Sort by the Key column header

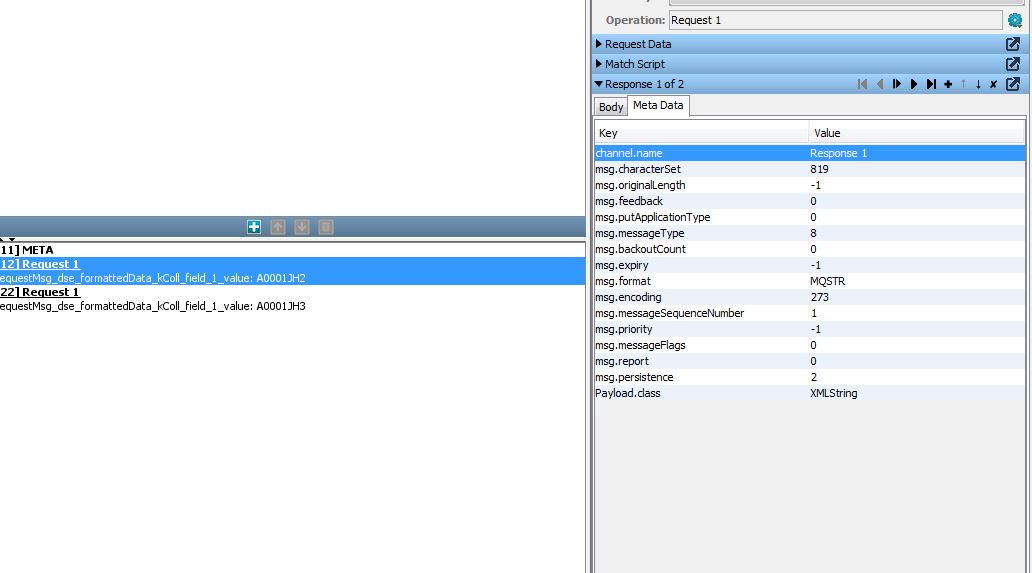[x=702, y=133]
